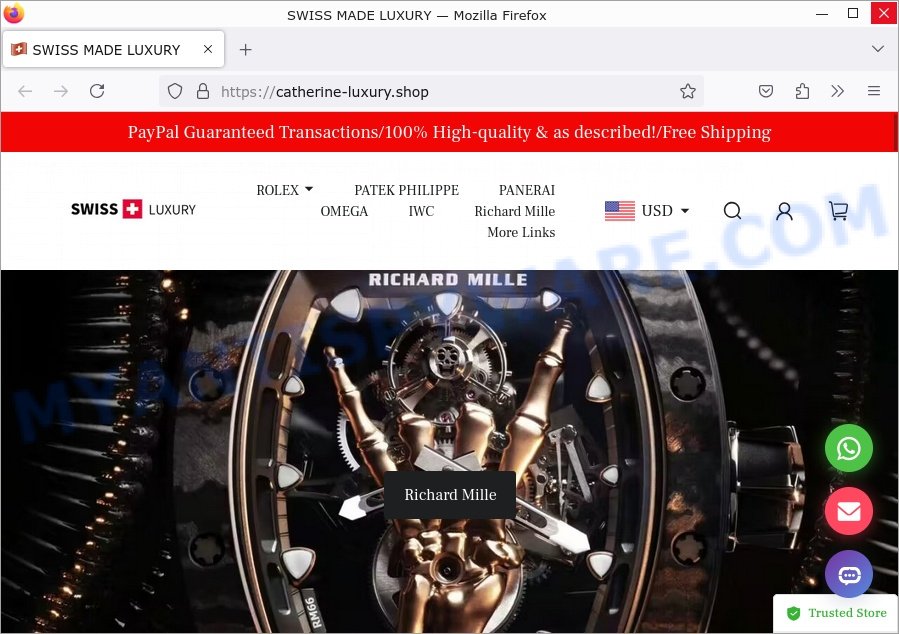The width and height of the screenshot is (899, 634).
Task: Click the Trusted Store badge
Action: [836, 613]
